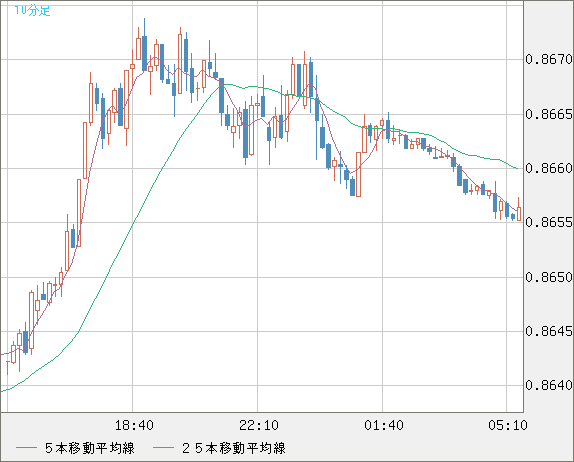Click the 05:10 time axis label
574x462 pixels.
pos(508,425)
